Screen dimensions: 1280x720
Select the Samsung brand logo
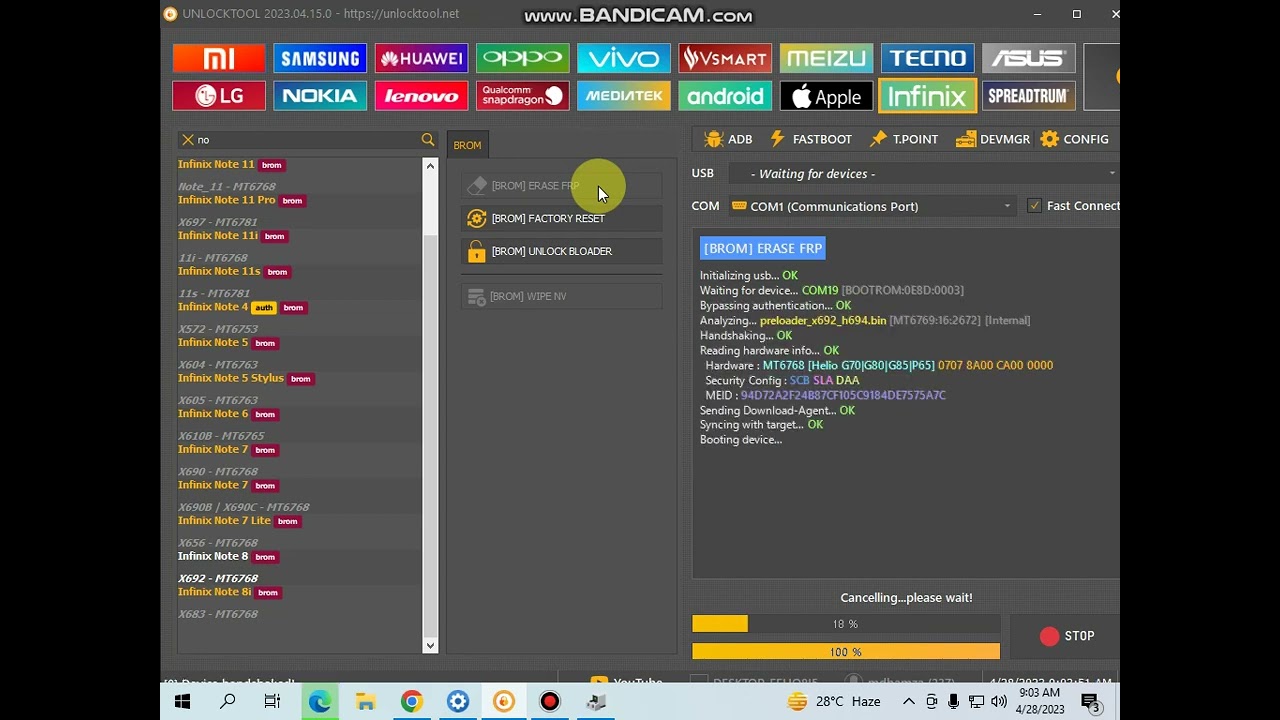pyautogui.click(x=320, y=58)
